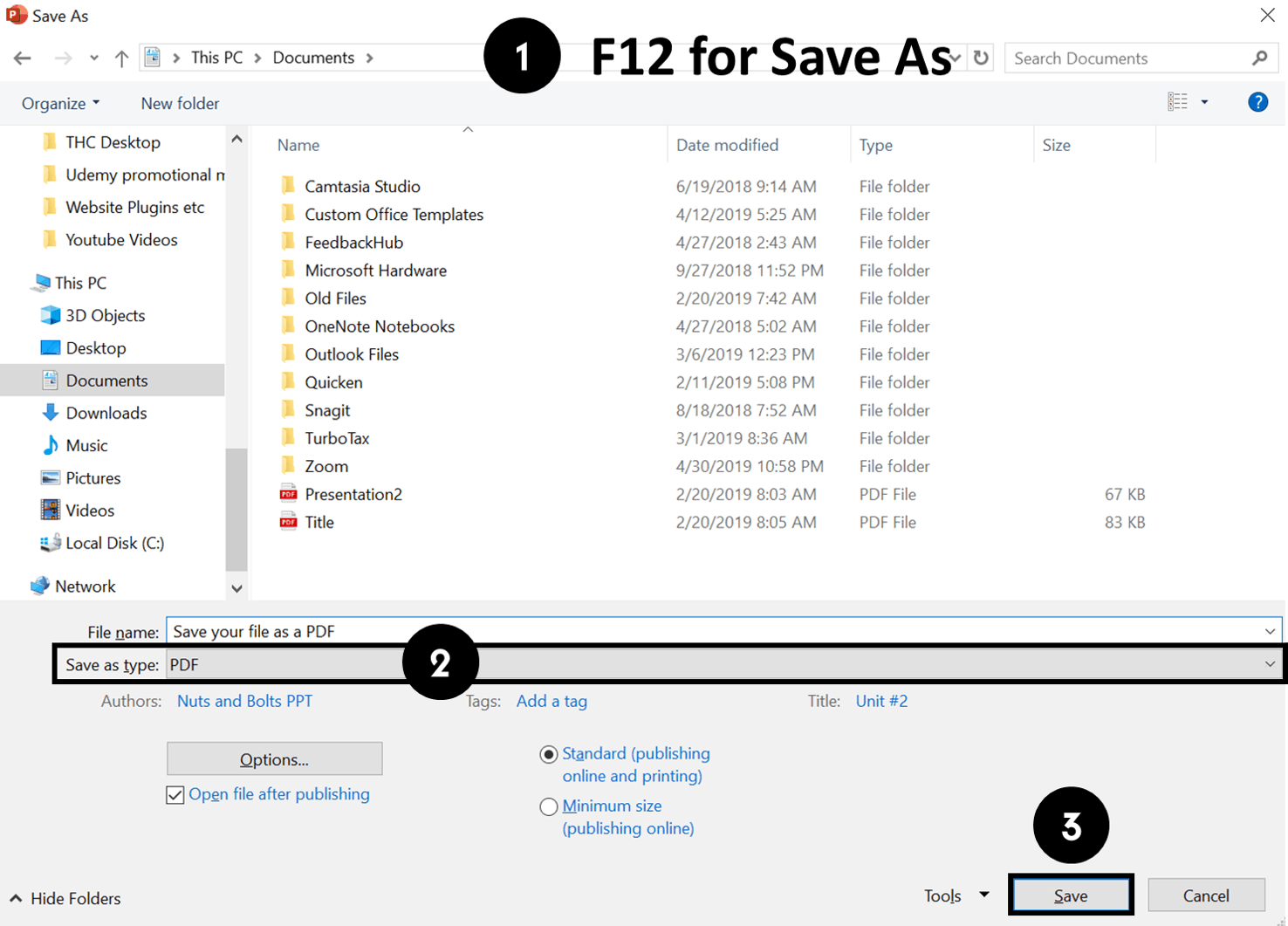Select Minimum size radio option
The image size is (1288, 926).
(x=548, y=806)
